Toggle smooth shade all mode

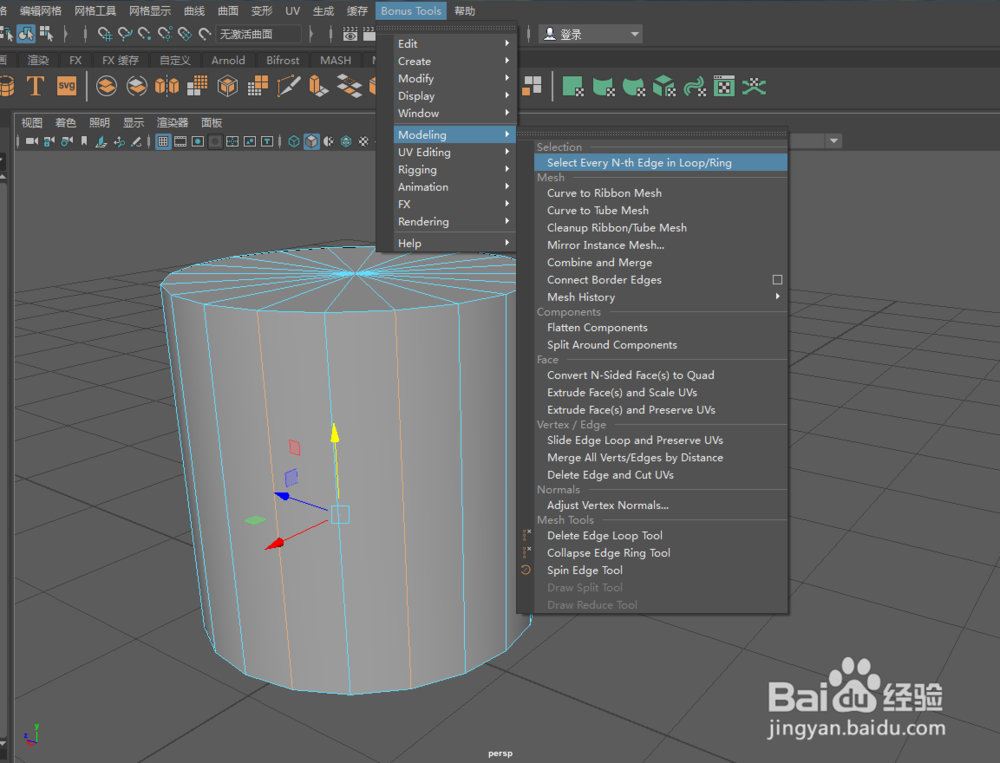[x=311, y=141]
